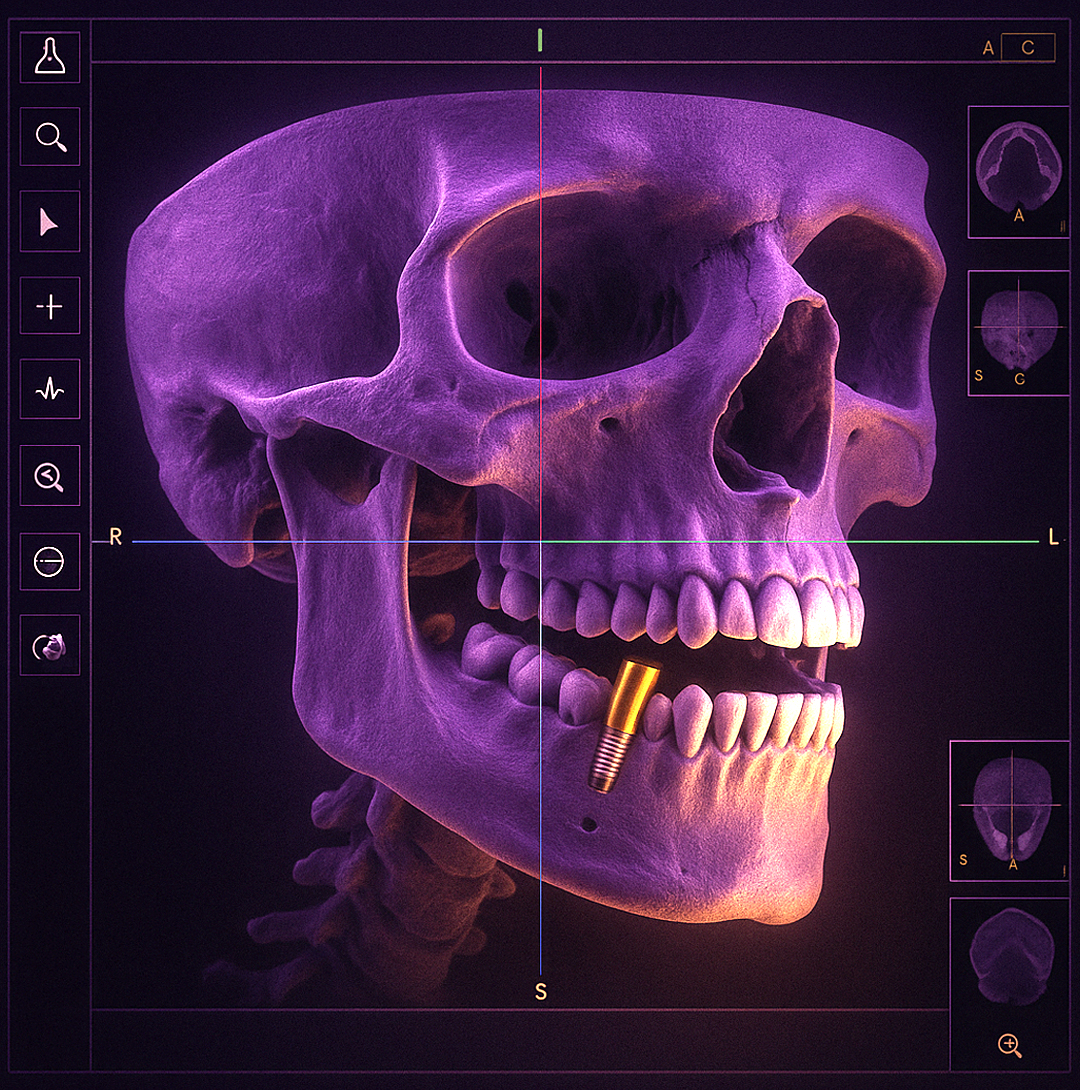Click the green I marker at the top
1080x1090 pixels.
point(540,40)
